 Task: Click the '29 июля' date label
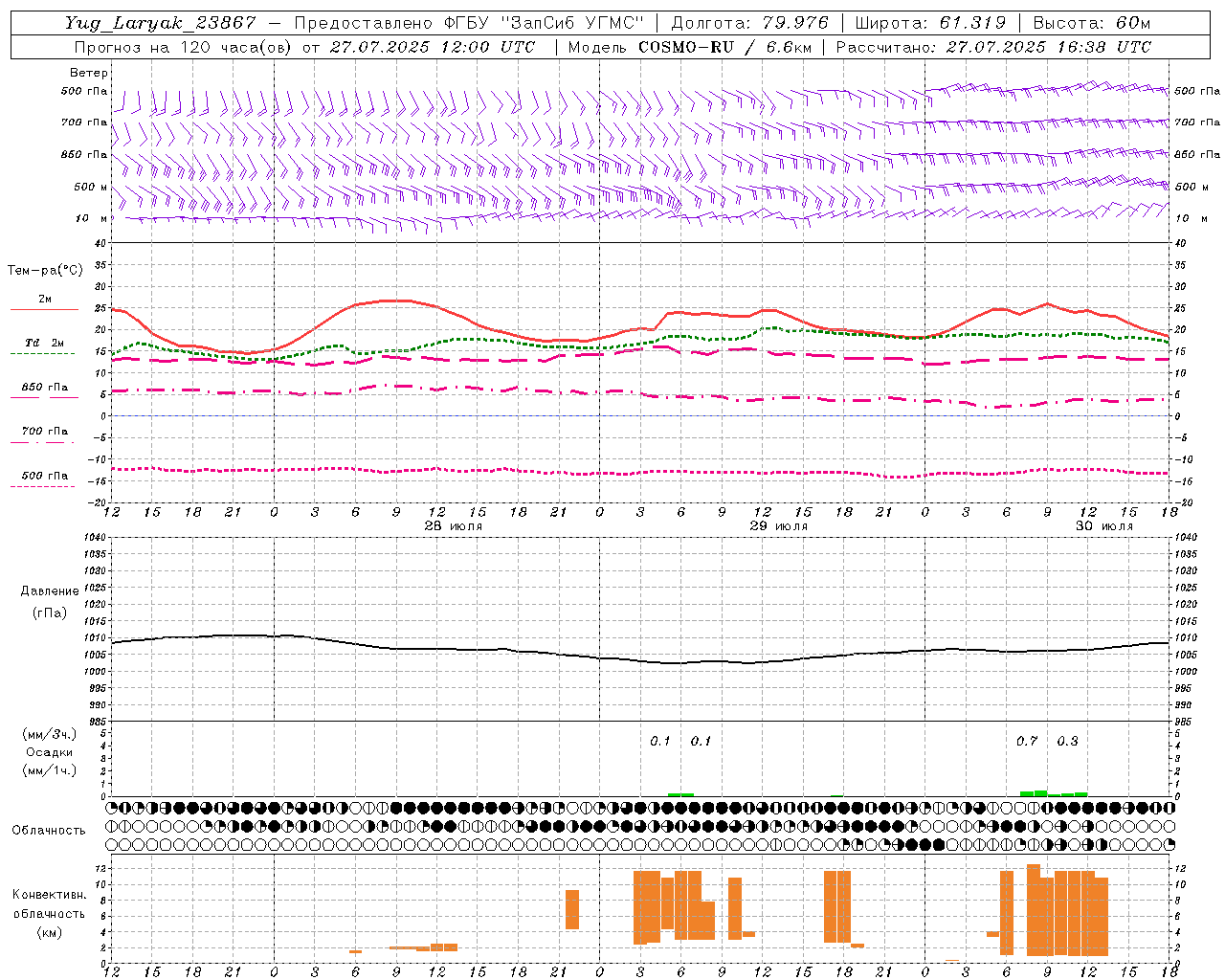[779, 526]
